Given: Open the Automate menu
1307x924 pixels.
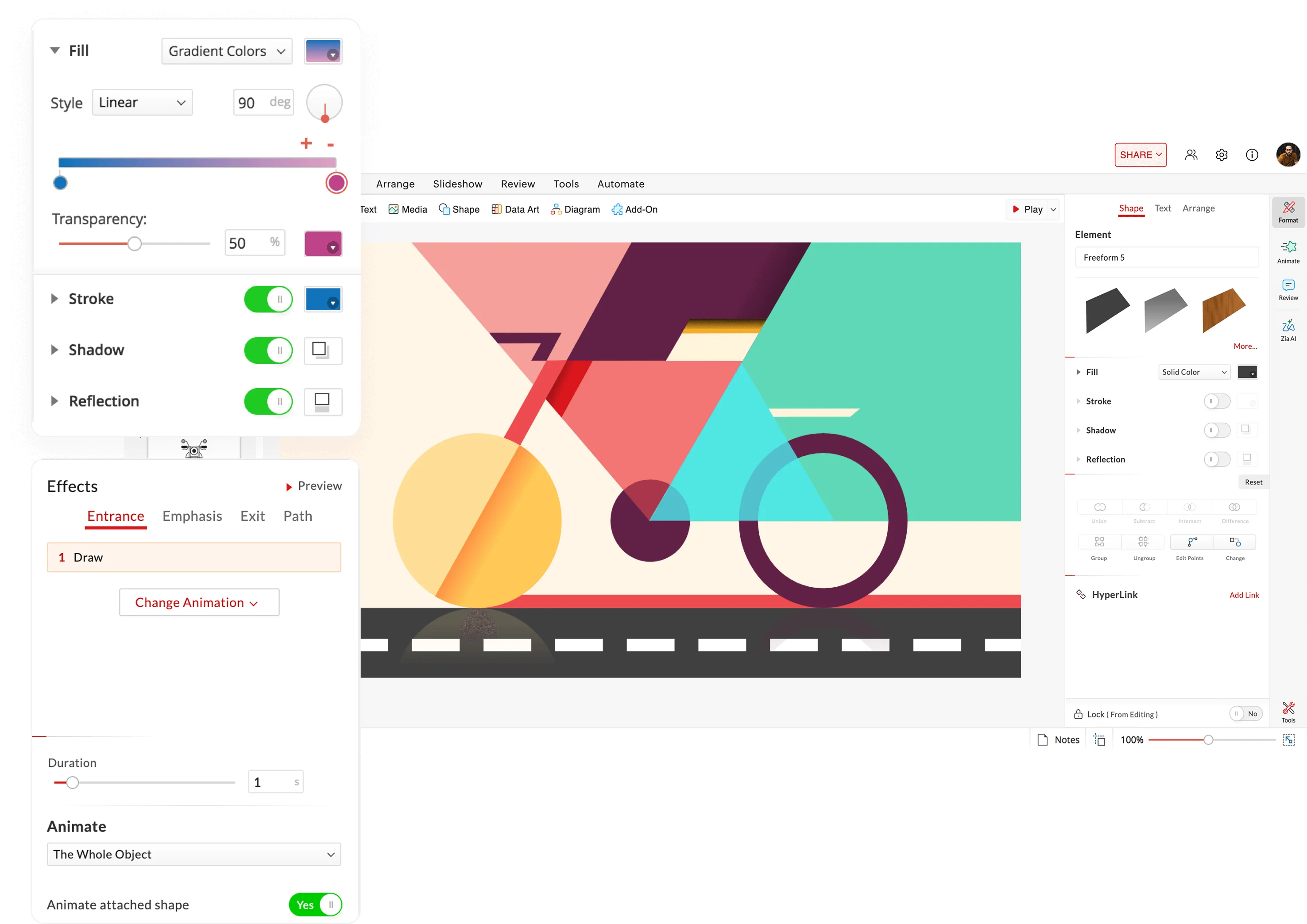Looking at the screenshot, I should [621, 184].
